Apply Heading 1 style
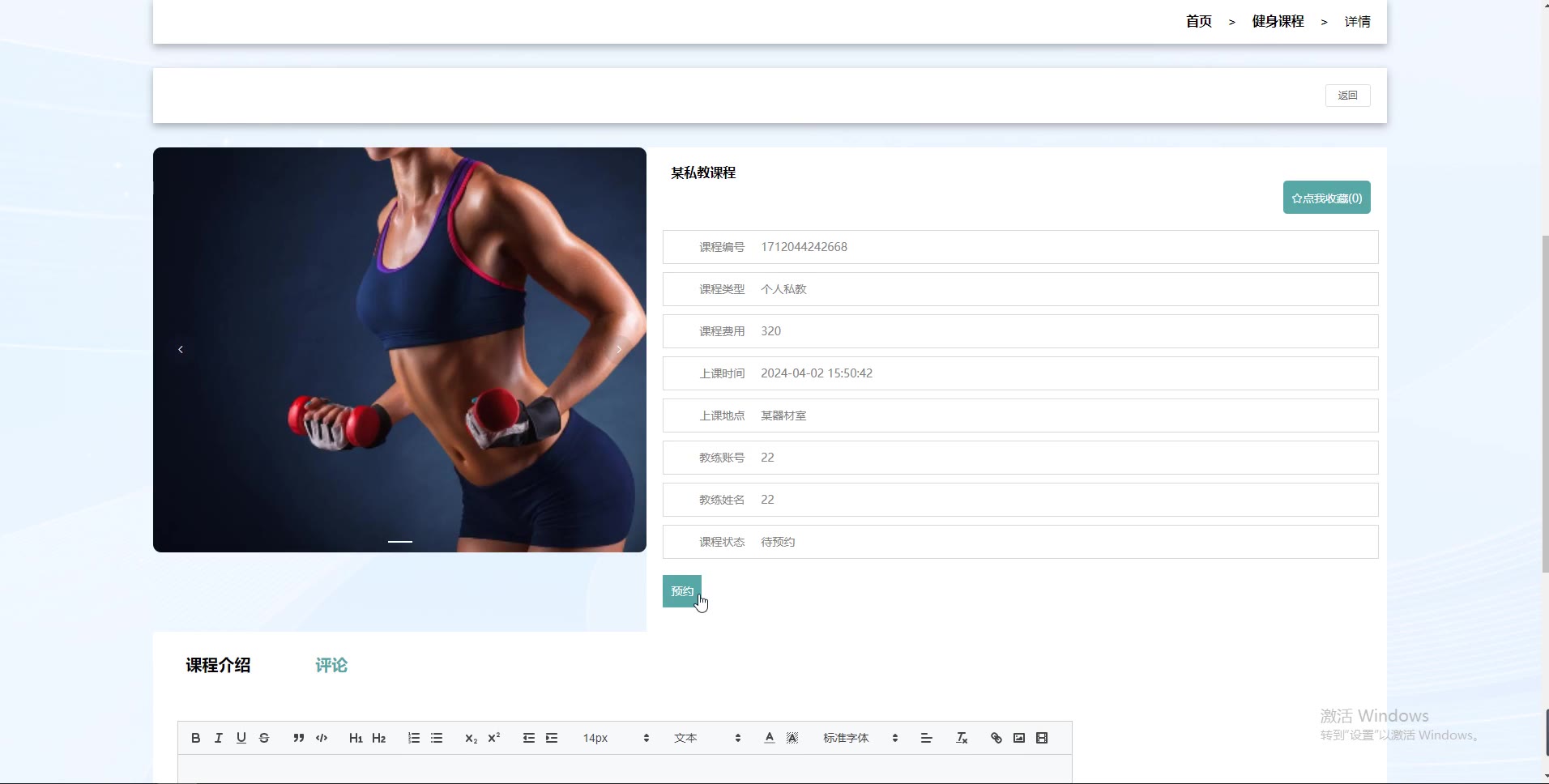Screen dimensions: 1549x784 (x=356, y=738)
